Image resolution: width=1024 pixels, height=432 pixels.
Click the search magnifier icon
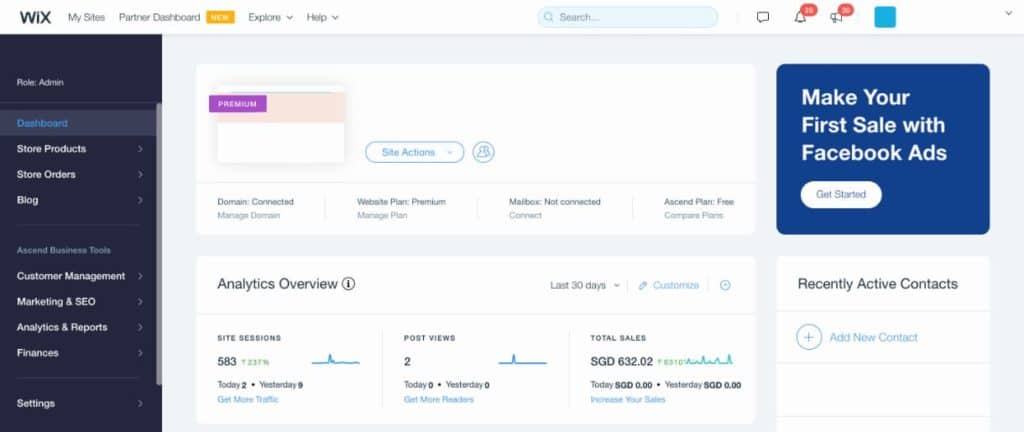coord(549,18)
